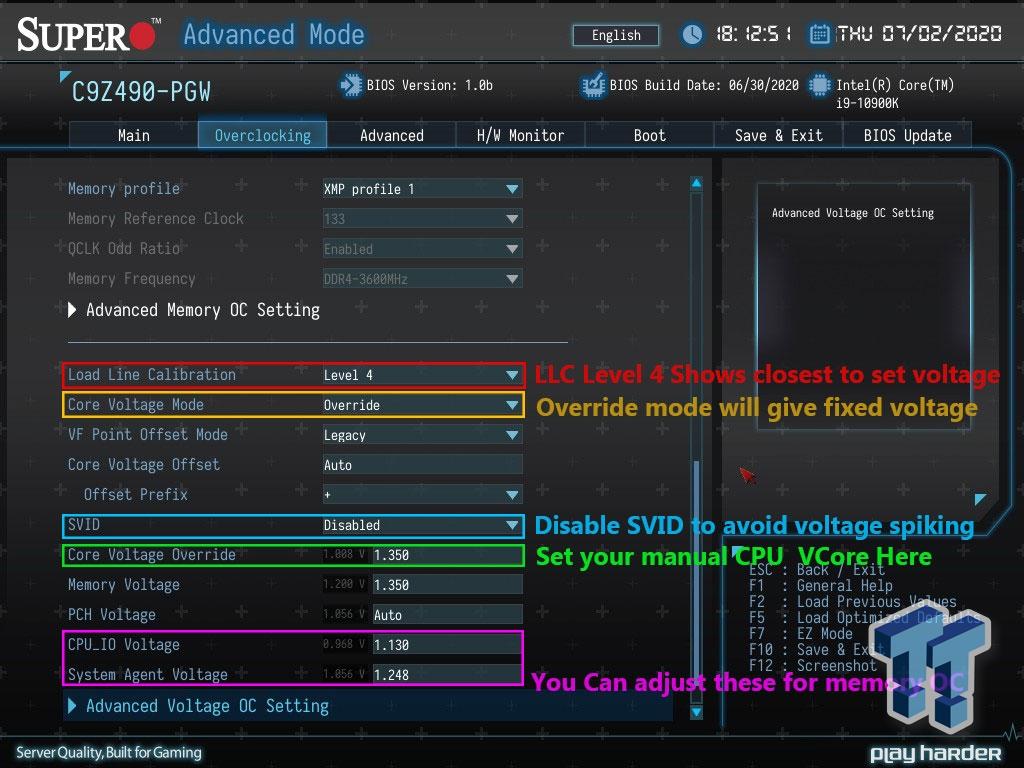Open the QCLK Odd Ratio dropdown

pyautogui.click(x=423, y=249)
